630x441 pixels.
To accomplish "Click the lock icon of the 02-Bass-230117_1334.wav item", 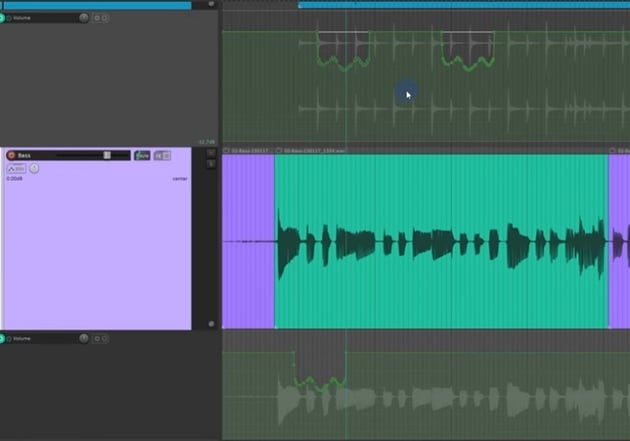I will pos(279,151).
